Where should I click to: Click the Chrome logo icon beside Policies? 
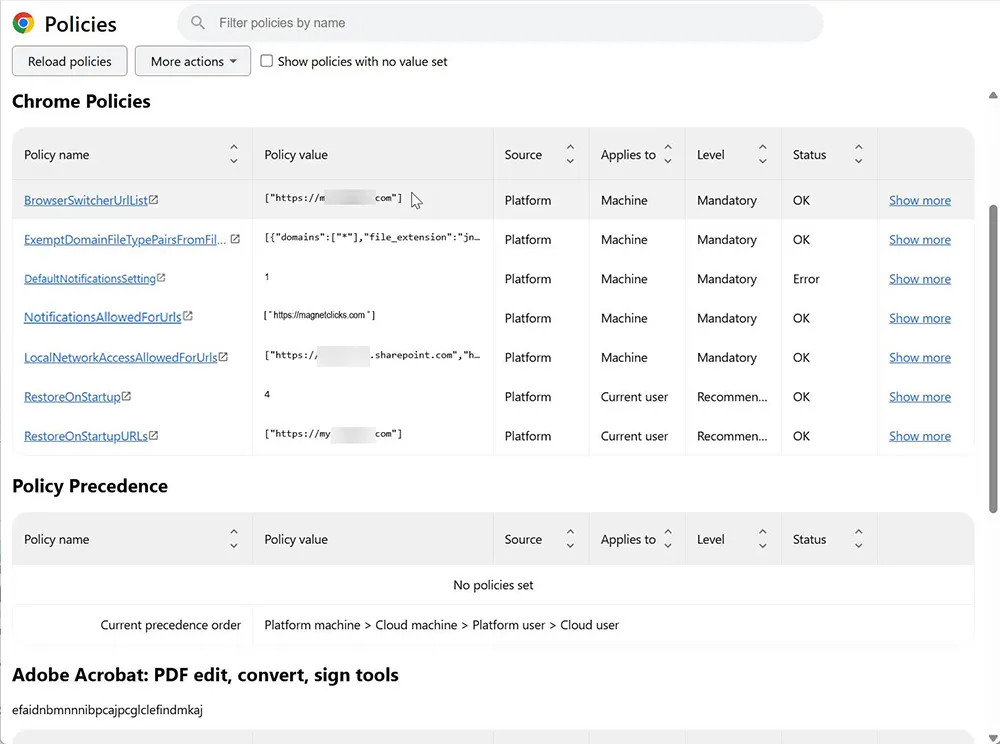point(24,24)
